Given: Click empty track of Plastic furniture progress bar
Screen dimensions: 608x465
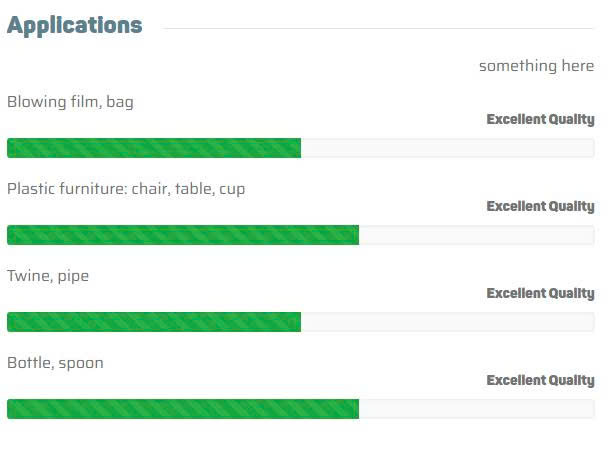Looking at the screenshot, I should coord(476,235).
